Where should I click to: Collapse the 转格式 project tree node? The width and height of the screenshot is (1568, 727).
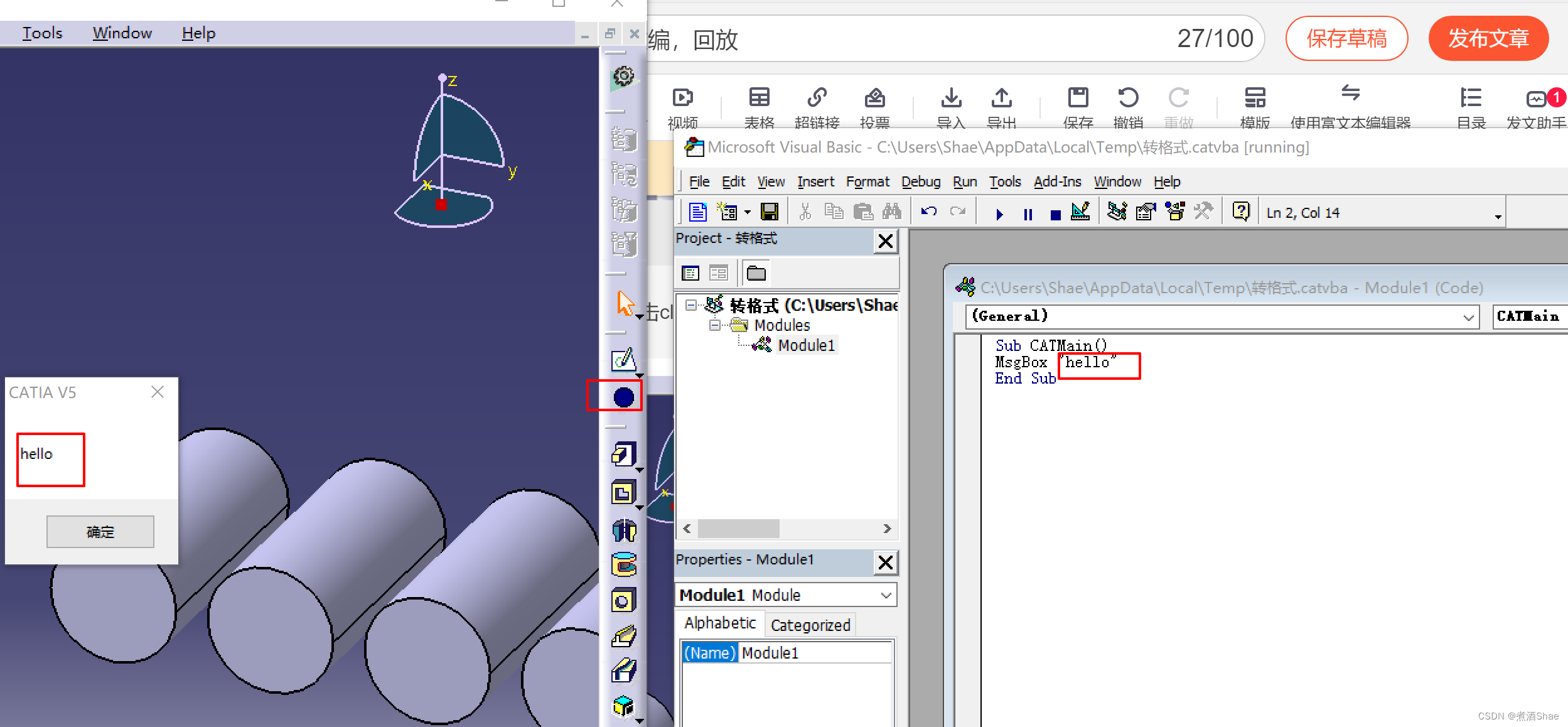click(x=691, y=305)
